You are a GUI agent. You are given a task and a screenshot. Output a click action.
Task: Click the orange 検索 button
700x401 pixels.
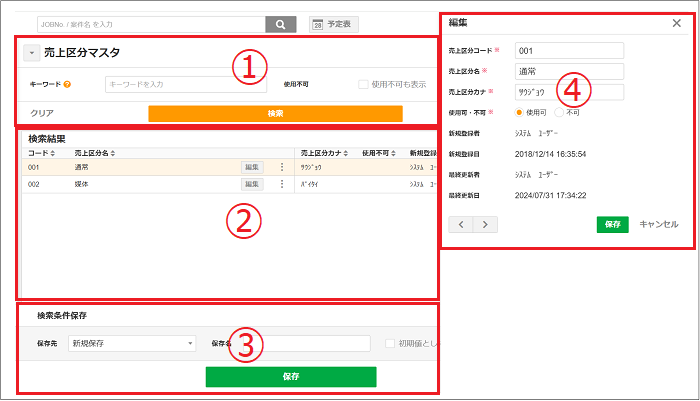(275, 114)
